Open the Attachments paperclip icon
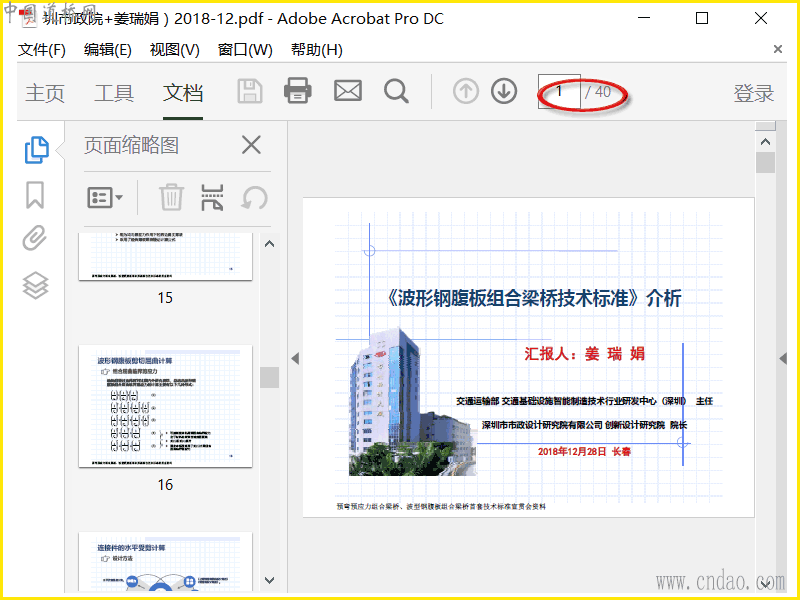Screen dimensions: 800x600 click(35, 238)
